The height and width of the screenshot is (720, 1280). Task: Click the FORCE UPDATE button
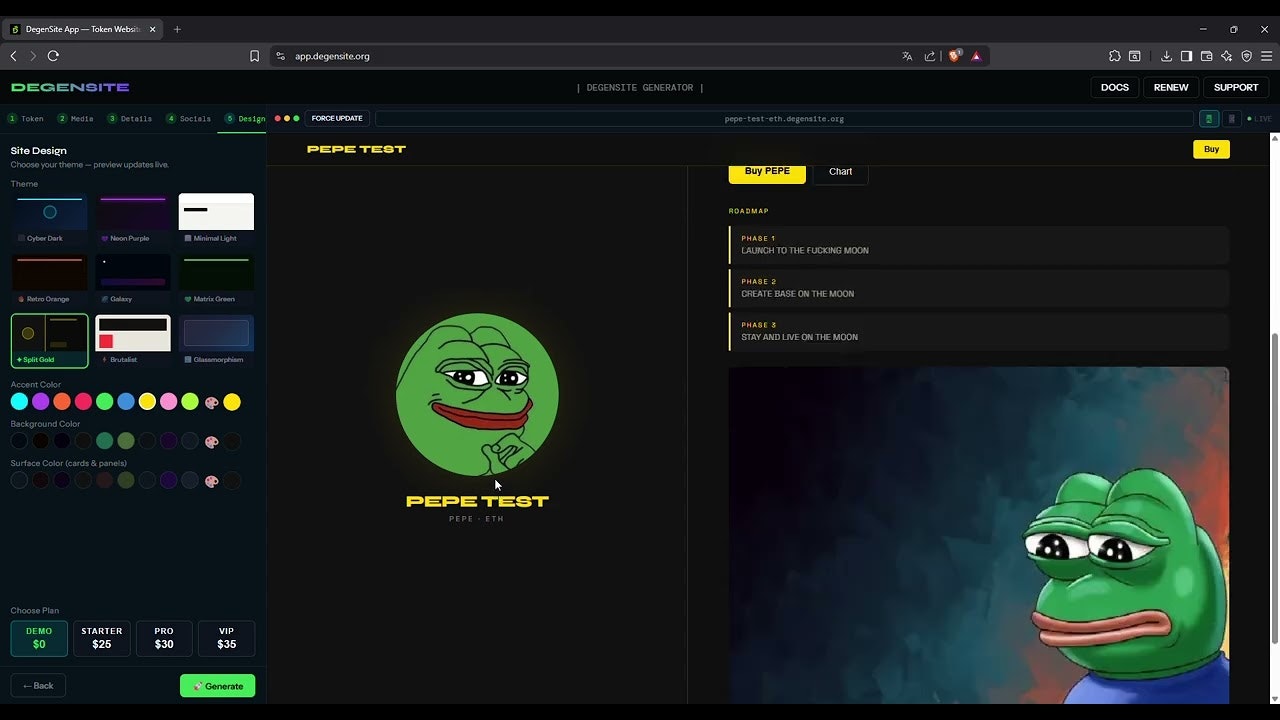click(x=337, y=118)
